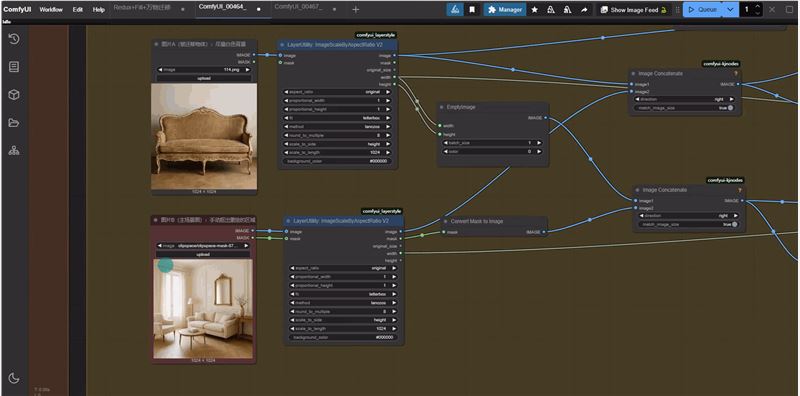Screen dimensions: 800x396
Task: Collapse the lower Image Concatenate node dot
Action: (x=638, y=190)
